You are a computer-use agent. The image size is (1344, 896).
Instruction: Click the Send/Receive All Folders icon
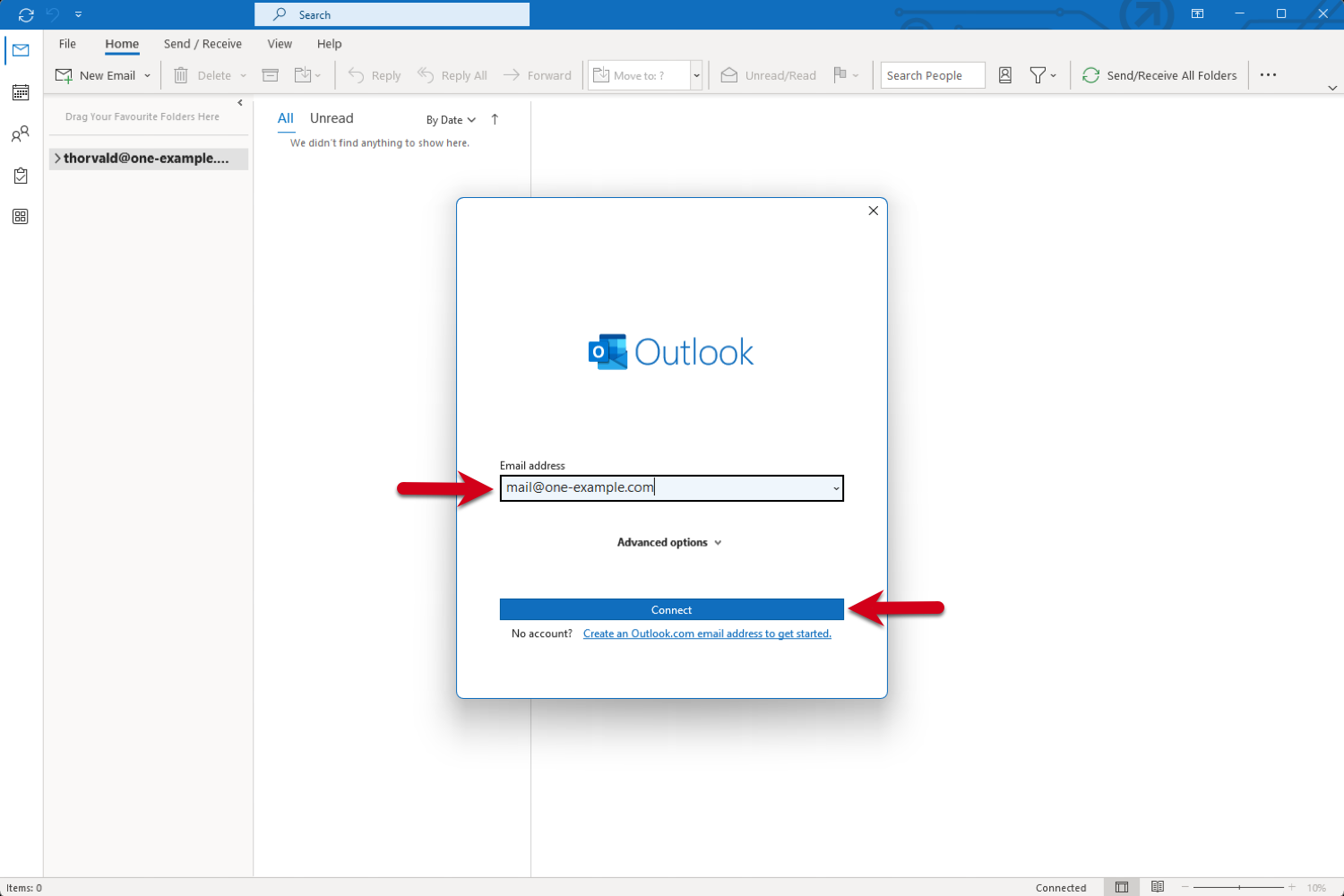(1090, 75)
